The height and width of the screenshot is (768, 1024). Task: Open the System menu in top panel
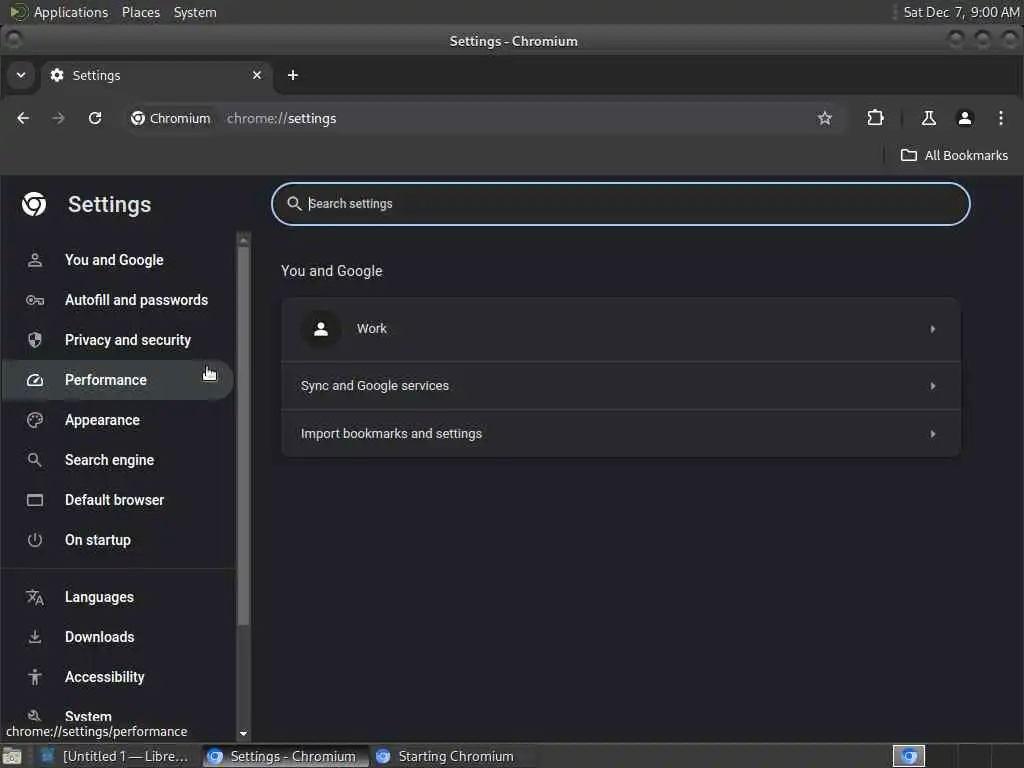coord(195,12)
